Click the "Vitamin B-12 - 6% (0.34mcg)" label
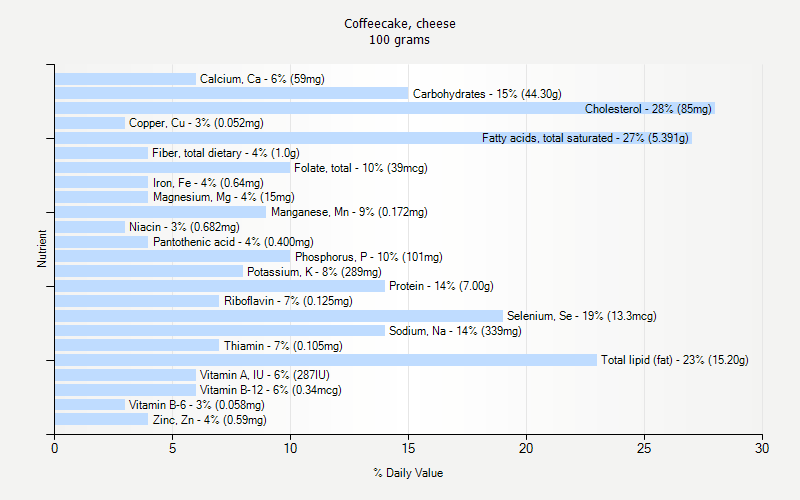The image size is (800, 500). [x=270, y=390]
